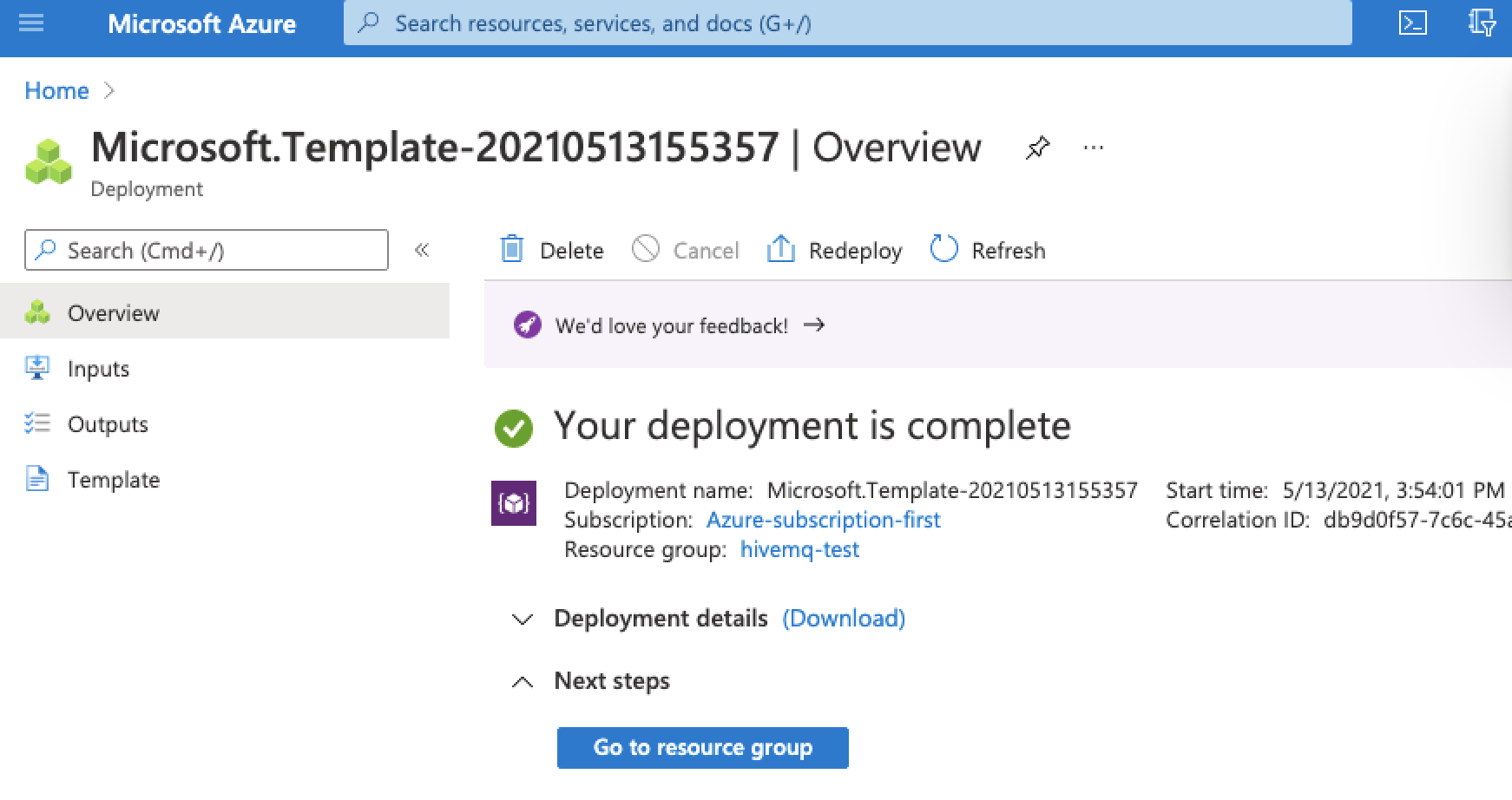Screen dimensions: 1512x800
Task: Click the Cancel toolbar button label
Action: (x=707, y=251)
